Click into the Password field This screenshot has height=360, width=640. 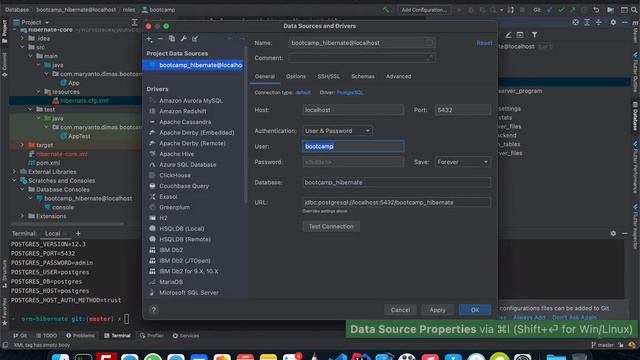353,162
